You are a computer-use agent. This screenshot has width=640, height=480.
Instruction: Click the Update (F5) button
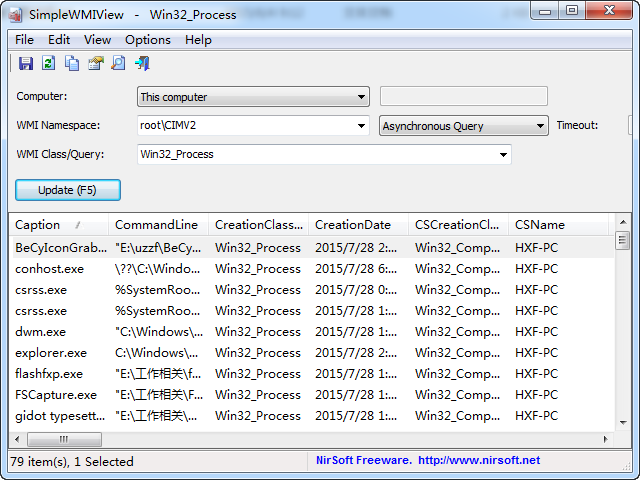[x=68, y=190]
